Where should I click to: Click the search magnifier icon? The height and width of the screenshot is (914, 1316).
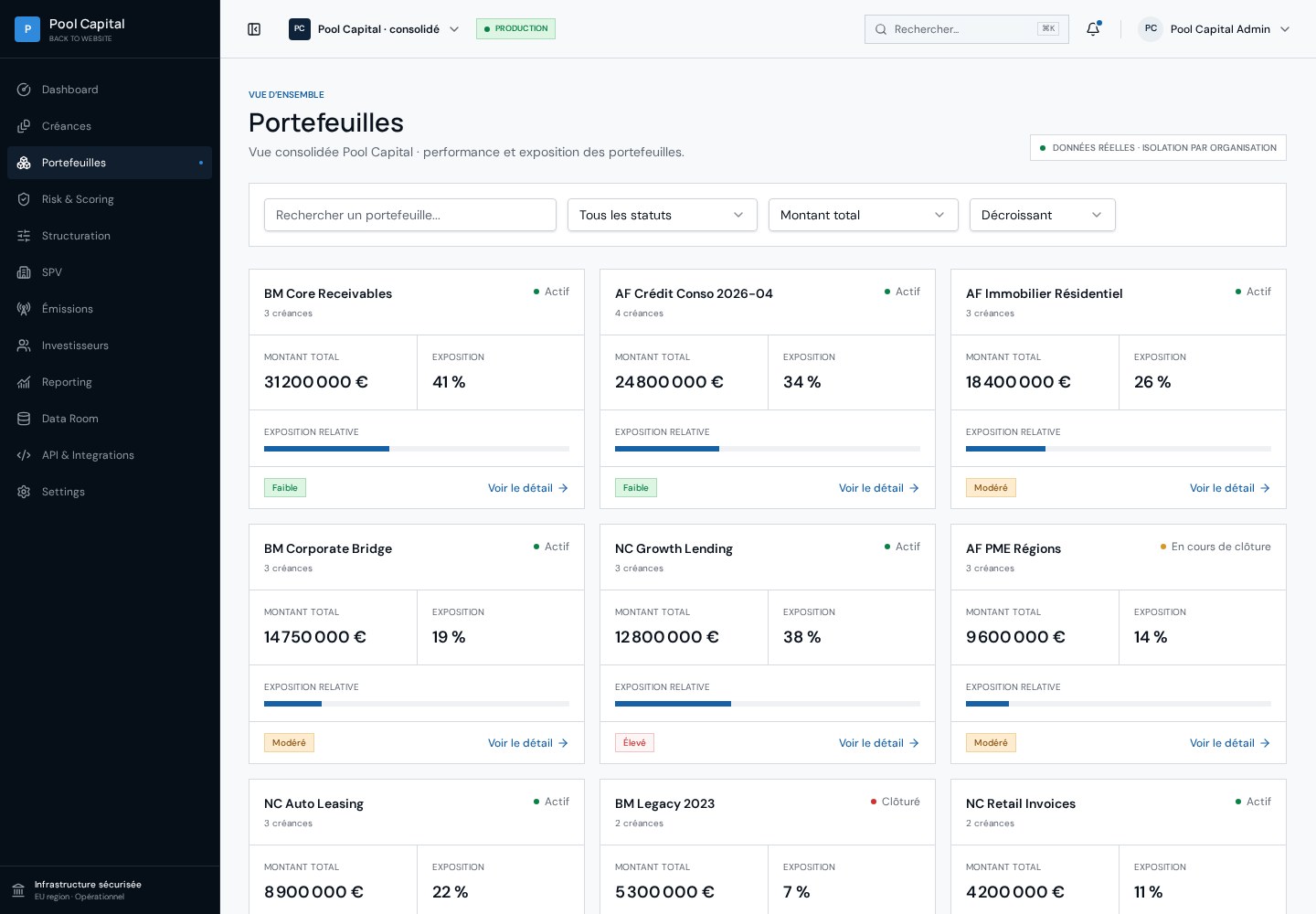(881, 29)
